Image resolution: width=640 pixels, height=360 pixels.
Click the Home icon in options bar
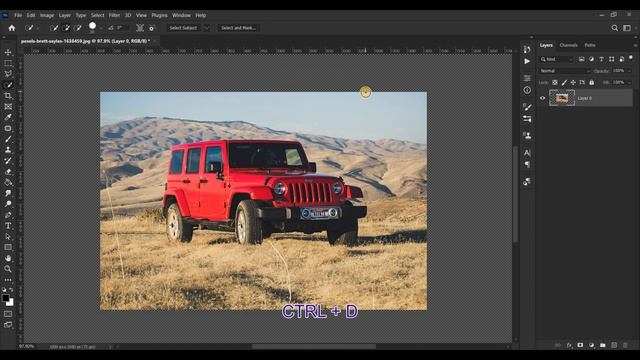[x=11, y=28]
